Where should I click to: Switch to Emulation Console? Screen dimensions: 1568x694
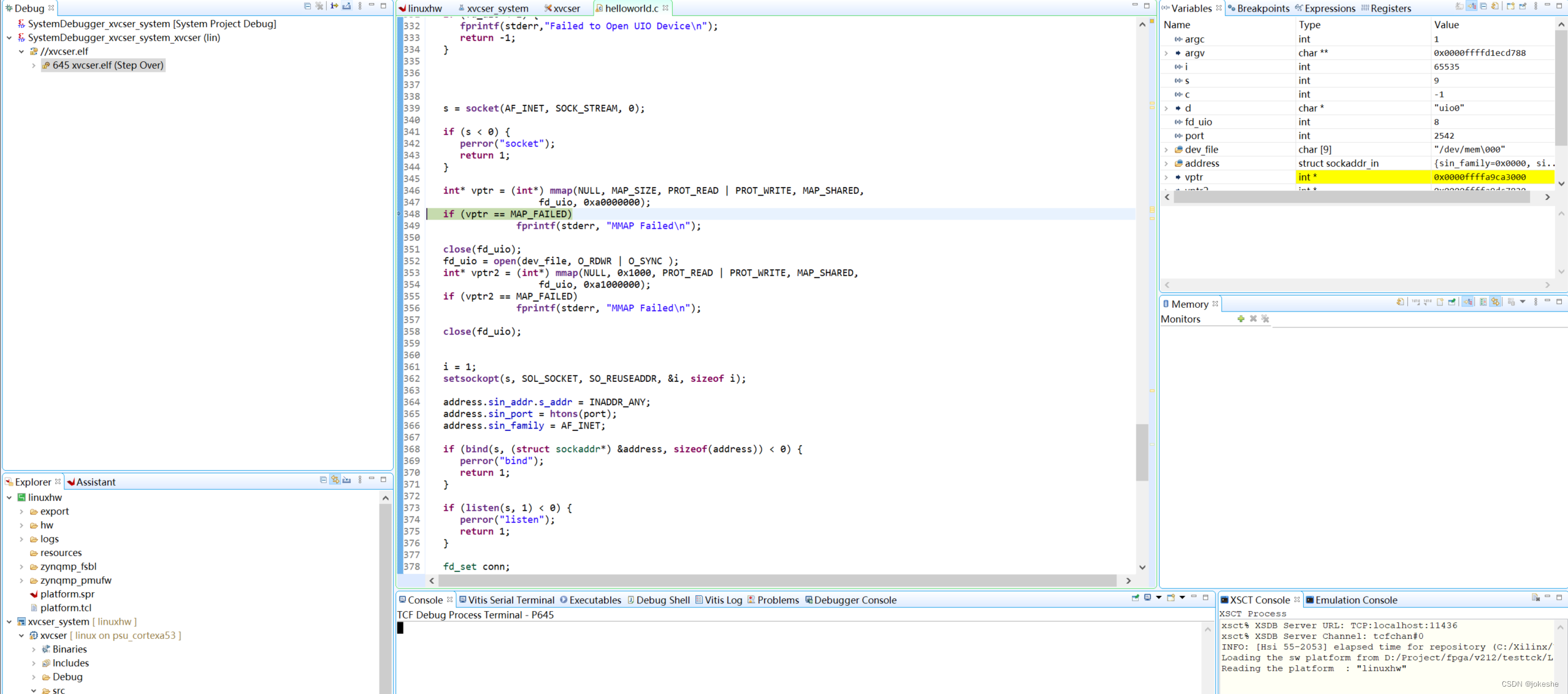click(x=1355, y=600)
